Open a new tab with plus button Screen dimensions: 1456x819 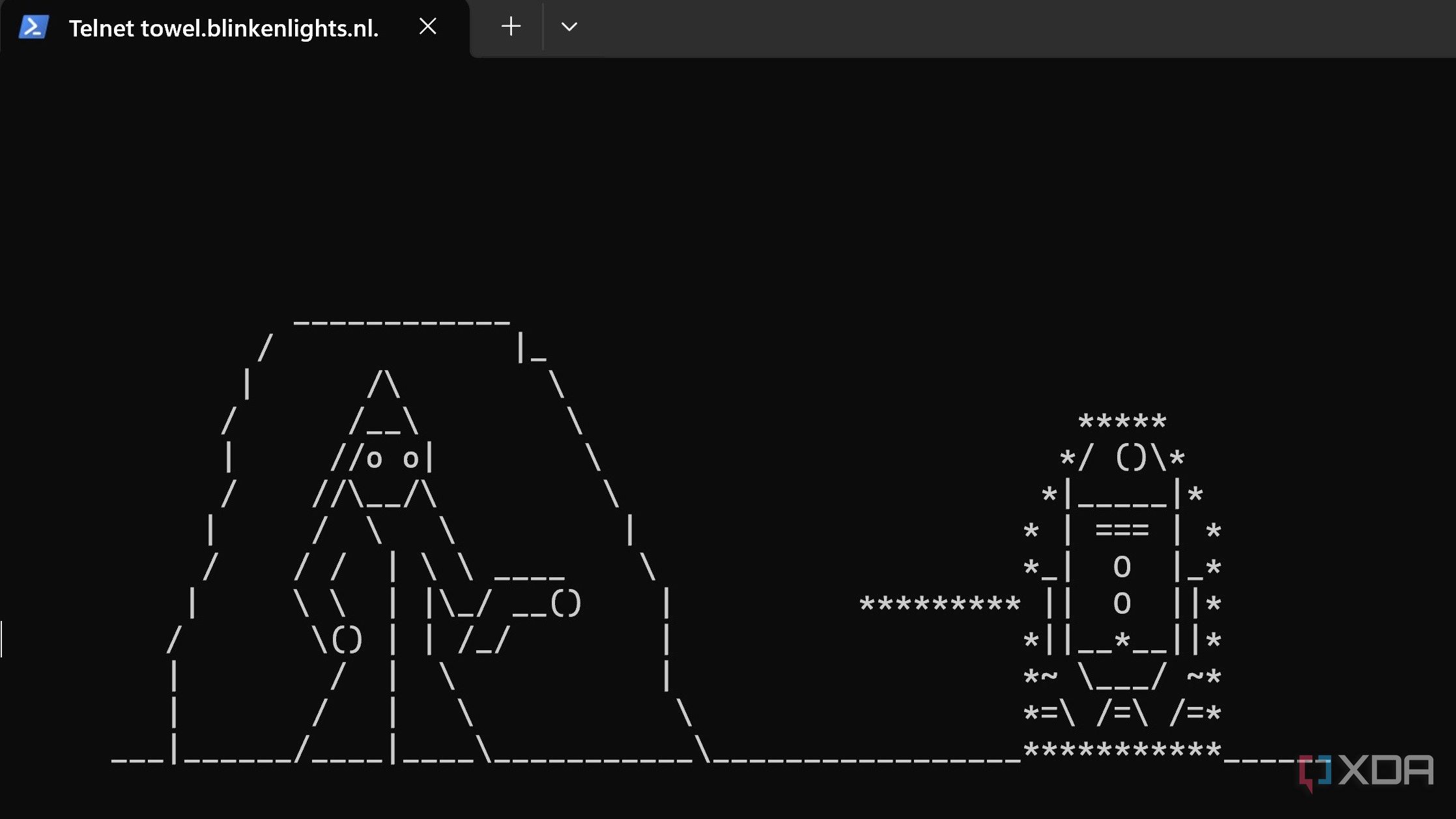tap(511, 27)
